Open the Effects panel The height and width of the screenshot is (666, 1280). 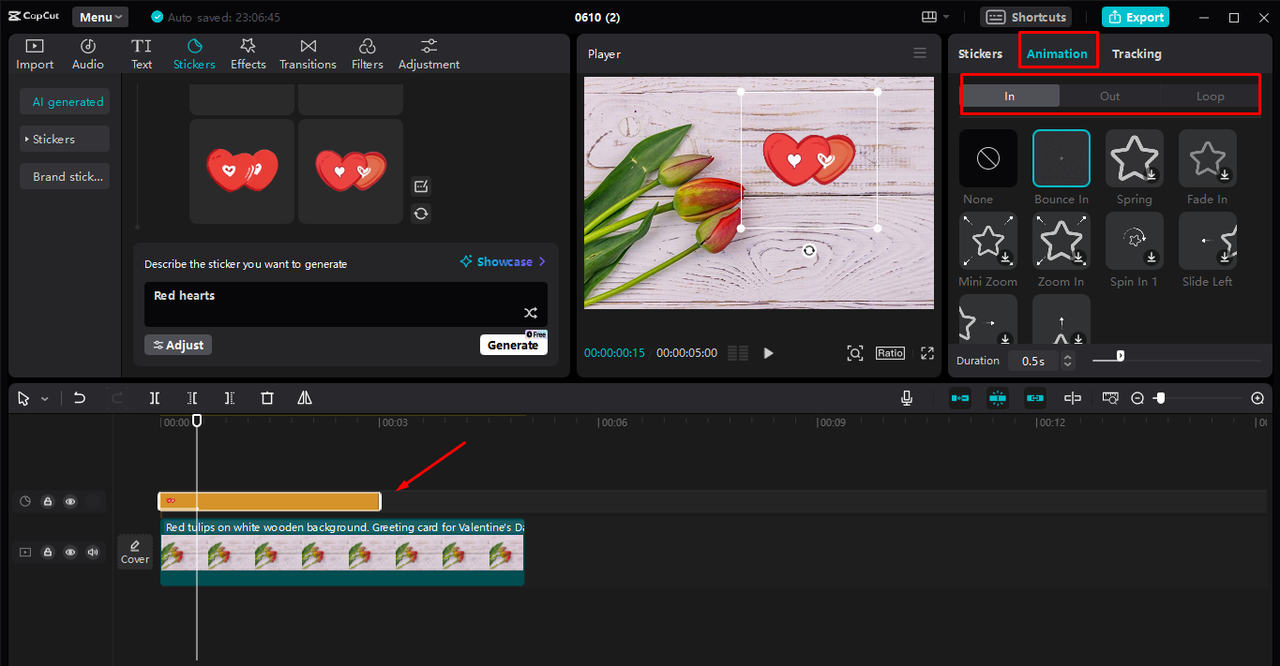point(248,54)
